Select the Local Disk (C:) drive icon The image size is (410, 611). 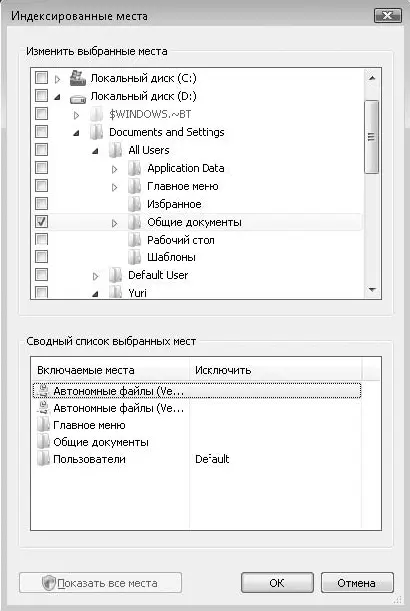pyautogui.click(x=78, y=78)
